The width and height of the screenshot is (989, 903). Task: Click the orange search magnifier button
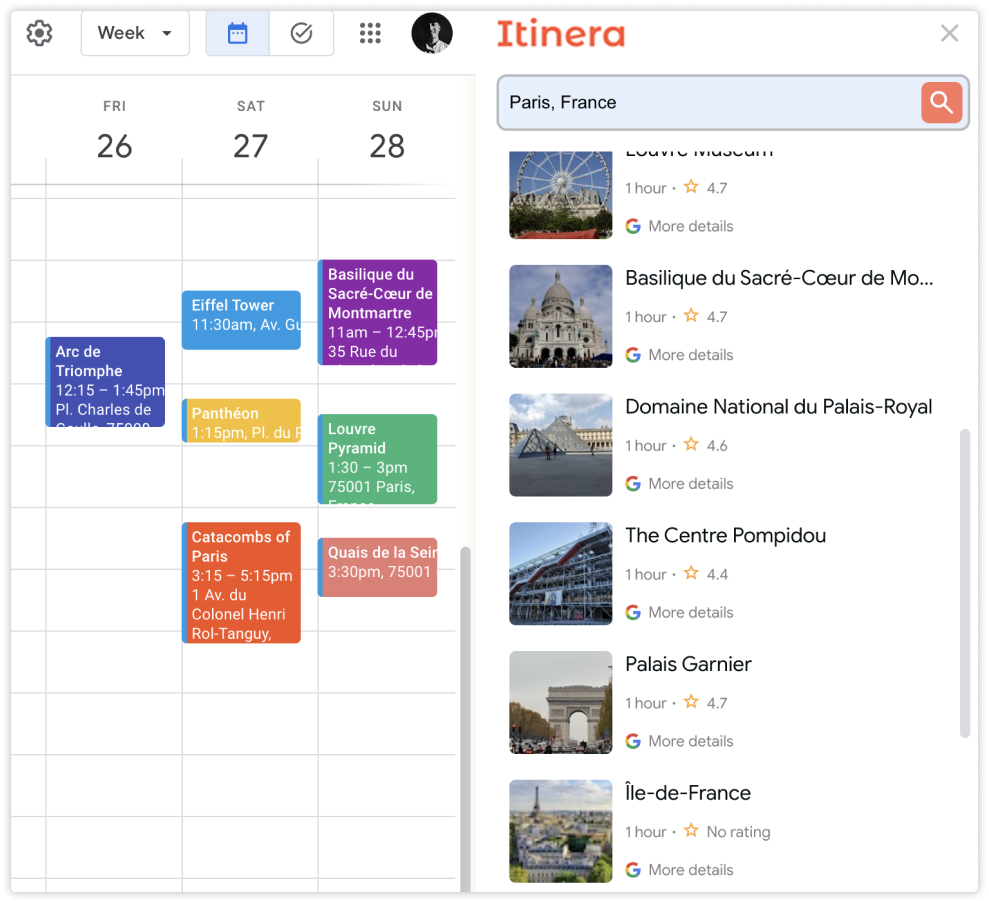(x=941, y=102)
